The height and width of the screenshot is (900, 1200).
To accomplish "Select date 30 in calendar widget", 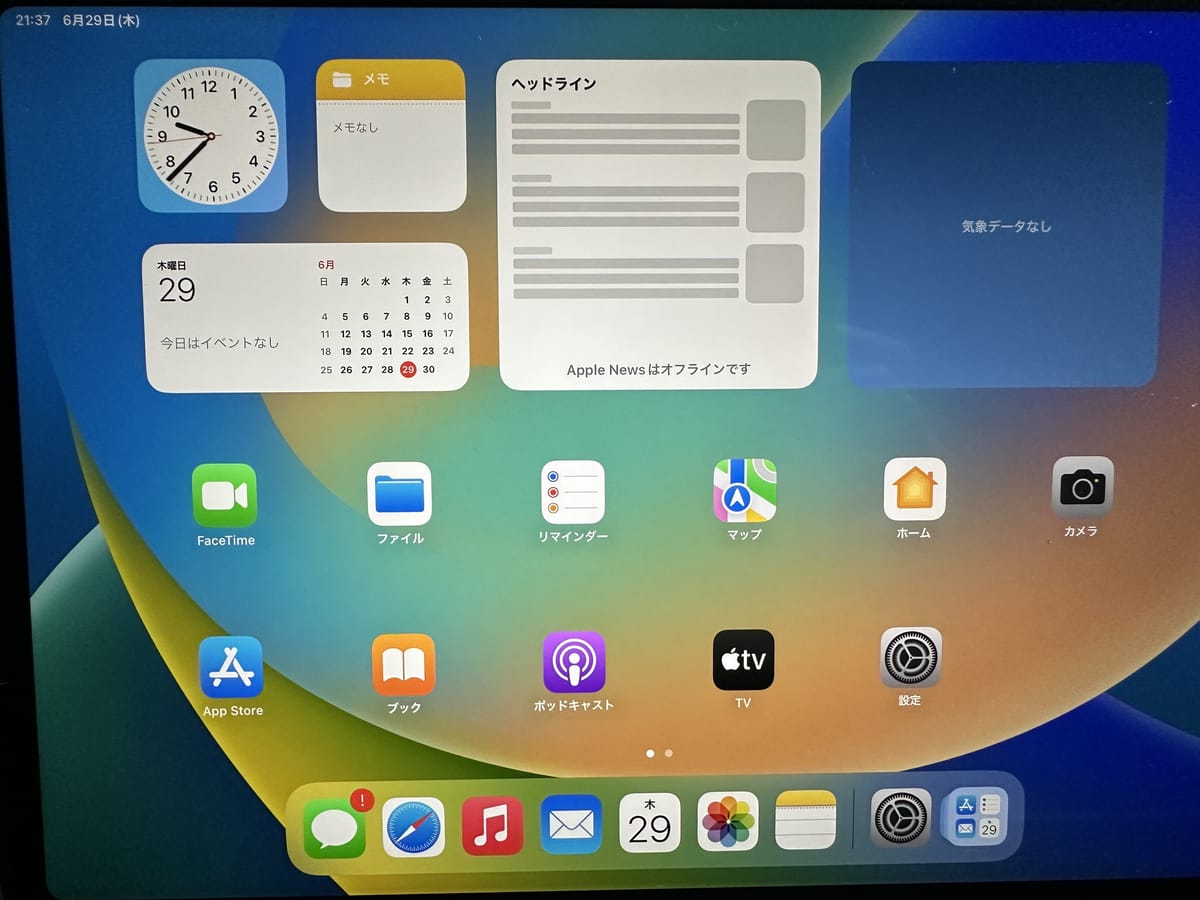I will click(x=428, y=370).
